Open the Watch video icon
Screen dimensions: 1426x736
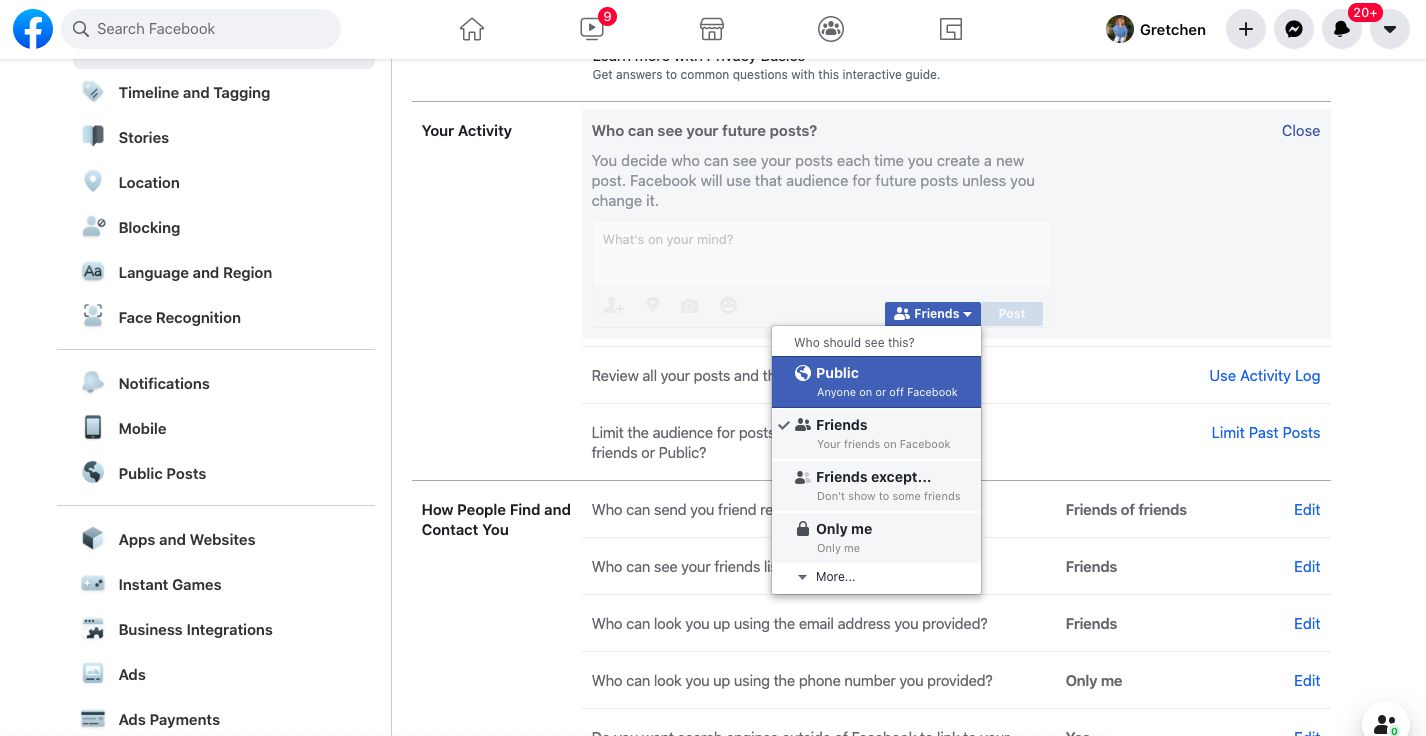pos(592,30)
